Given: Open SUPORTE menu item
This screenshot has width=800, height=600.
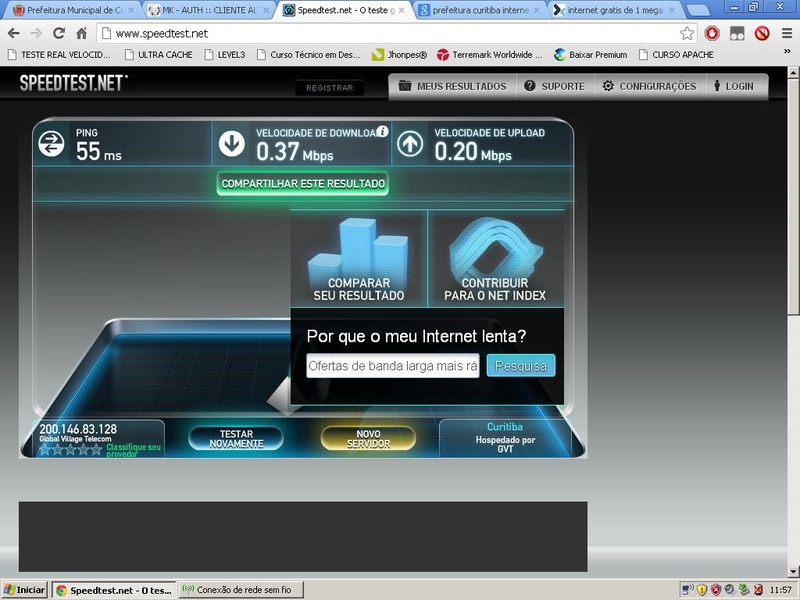Looking at the screenshot, I should (555, 86).
